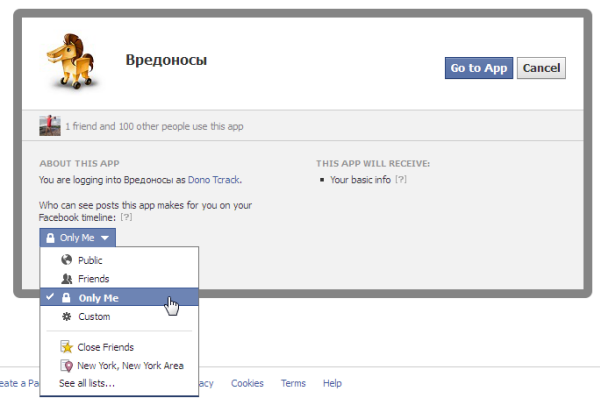The height and width of the screenshot is (405, 600).
Task: Click the location pin icon for New York
Action: coord(67,366)
